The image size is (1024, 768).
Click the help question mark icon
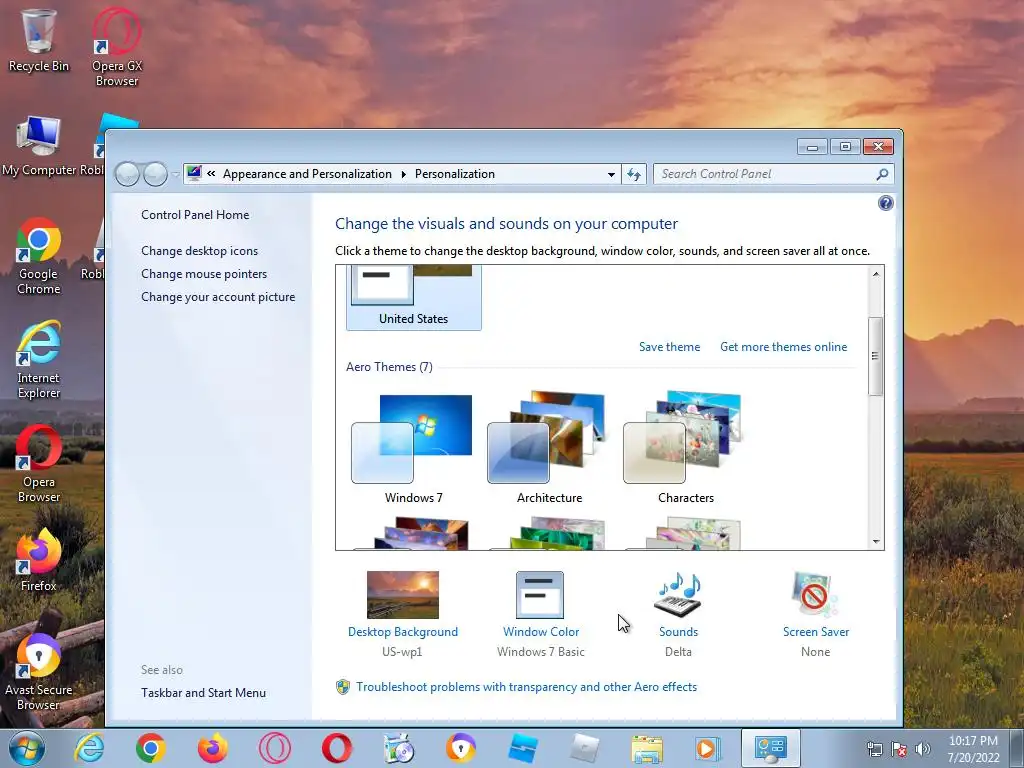click(x=886, y=203)
